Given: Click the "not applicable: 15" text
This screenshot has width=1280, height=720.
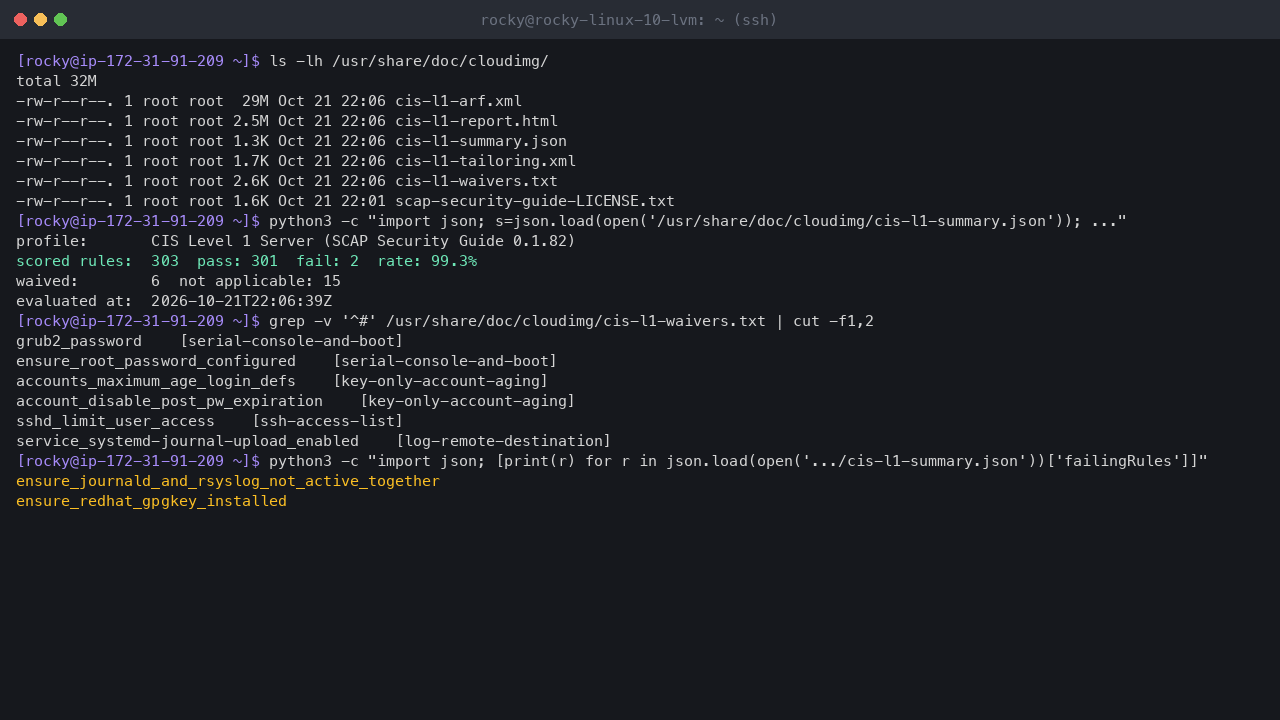Looking at the screenshot, I should (x=260, y=281).
